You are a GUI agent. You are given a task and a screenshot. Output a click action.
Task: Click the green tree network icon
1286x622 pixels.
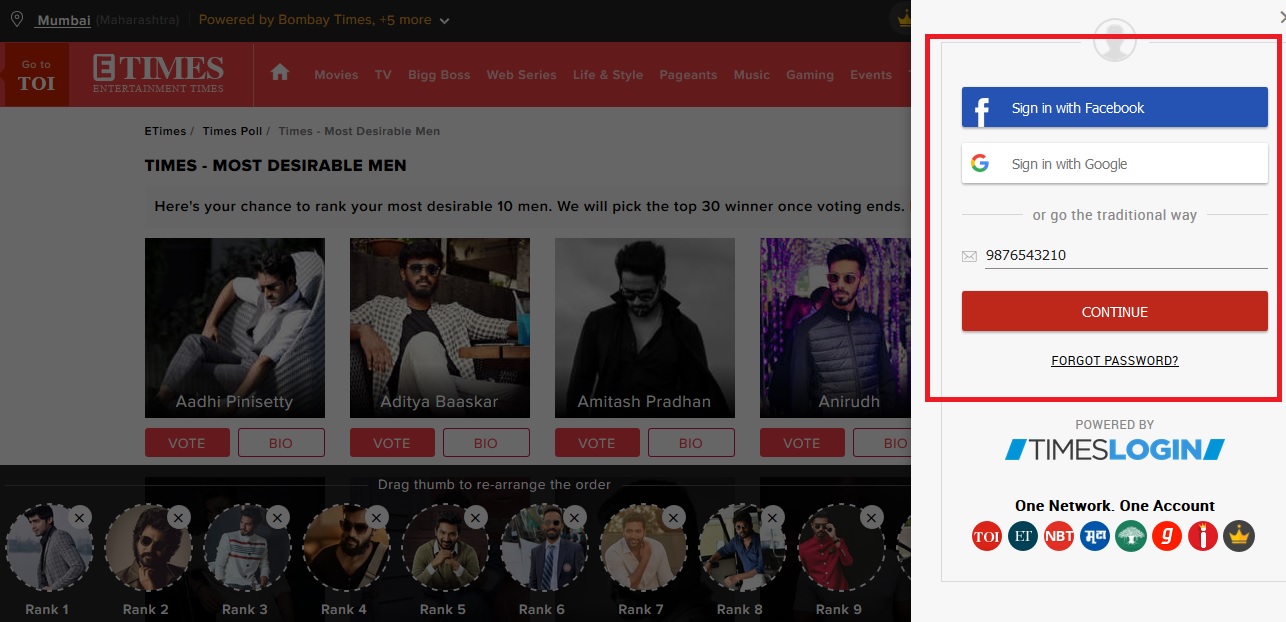coord(1131,536)
